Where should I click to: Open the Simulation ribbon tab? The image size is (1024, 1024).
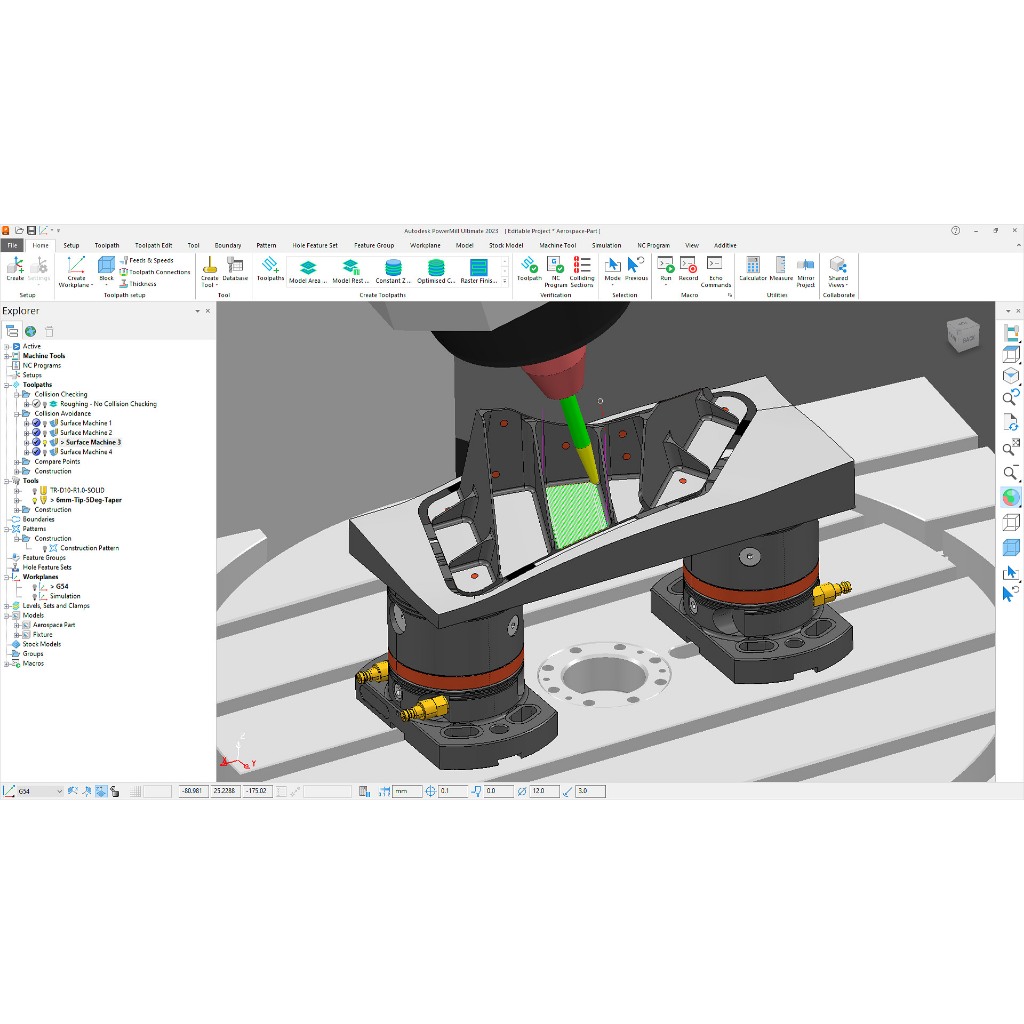pos(606,245)
